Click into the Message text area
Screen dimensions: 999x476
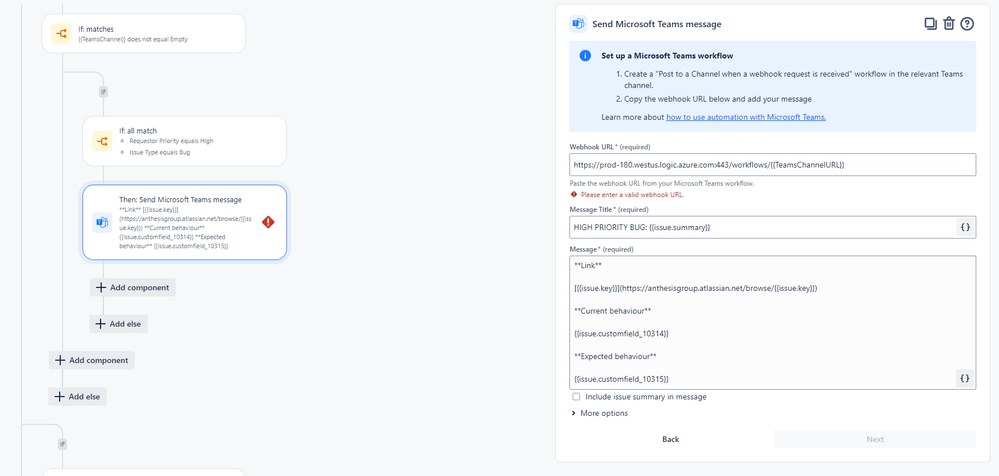(x=772, y=322)
